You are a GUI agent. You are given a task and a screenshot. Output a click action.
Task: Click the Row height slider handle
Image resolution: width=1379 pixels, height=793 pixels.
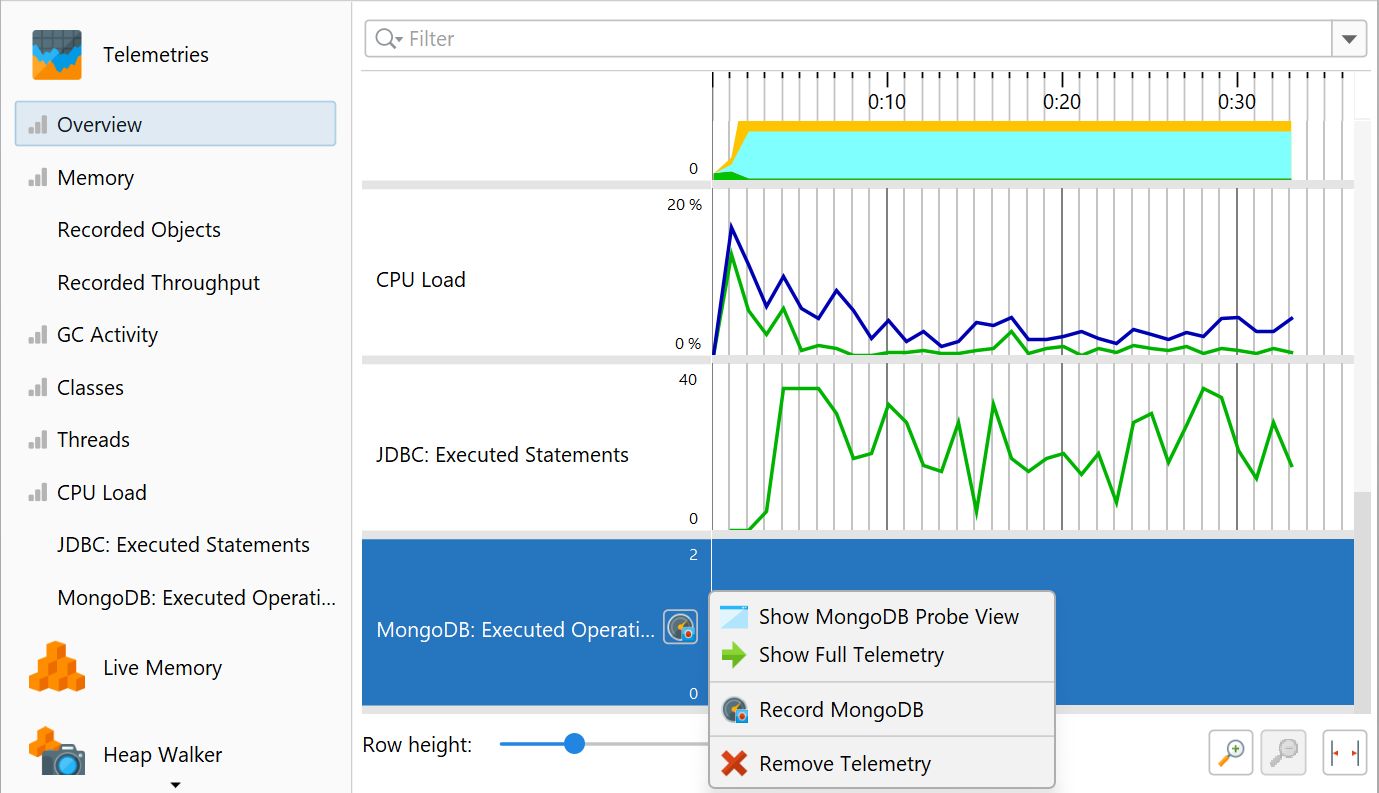click(x=574, y=744)
